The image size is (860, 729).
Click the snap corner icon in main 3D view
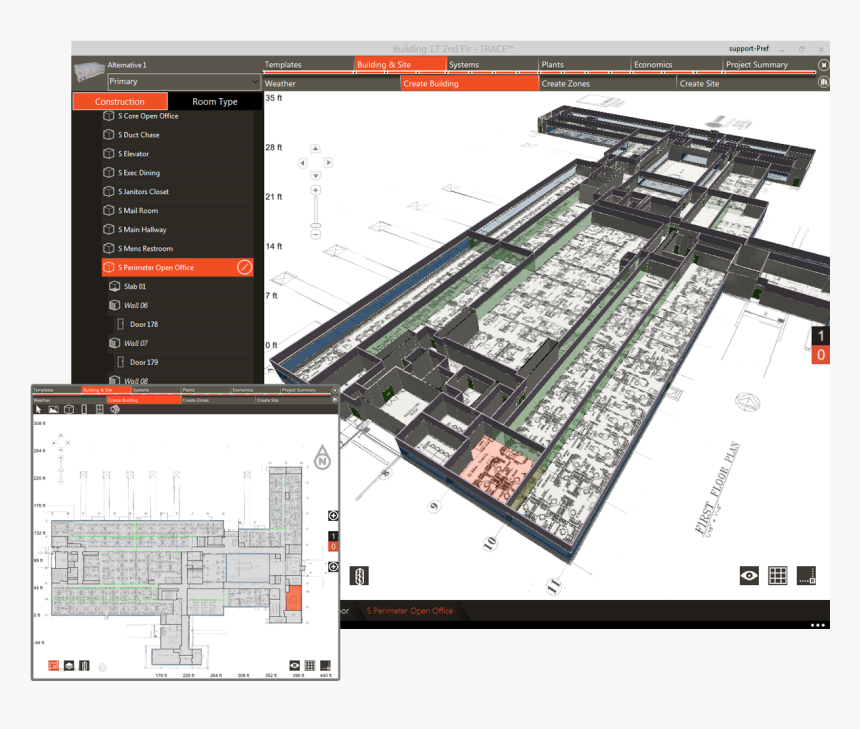click(806, 575)
